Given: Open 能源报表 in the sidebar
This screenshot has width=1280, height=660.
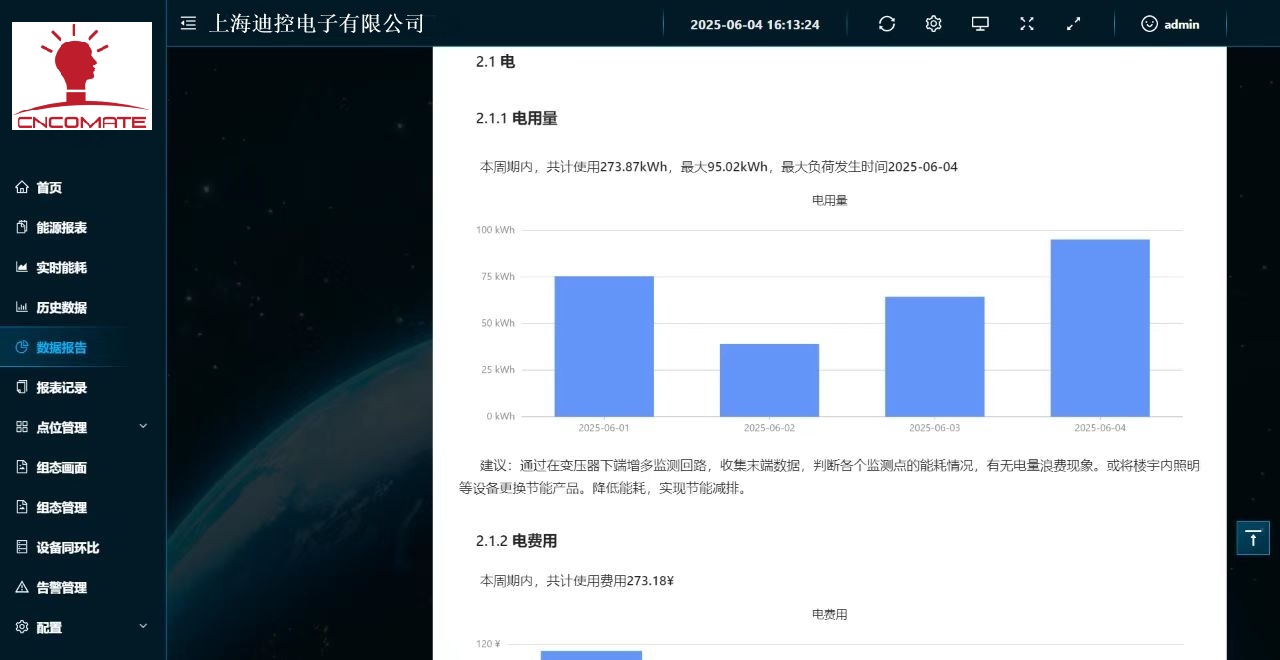Looking at the screenshot, I should 61,228.
